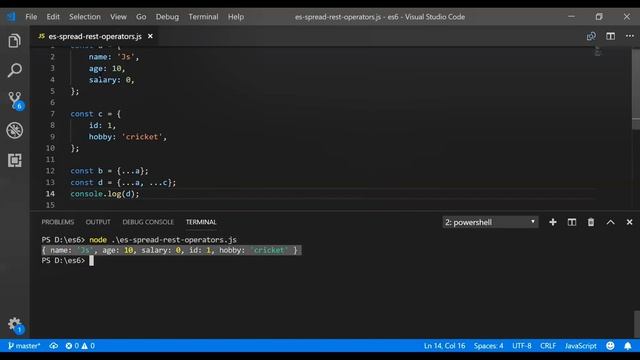Open the Debug menu
This screenshot has width=640, height=360.
point(167,17)
